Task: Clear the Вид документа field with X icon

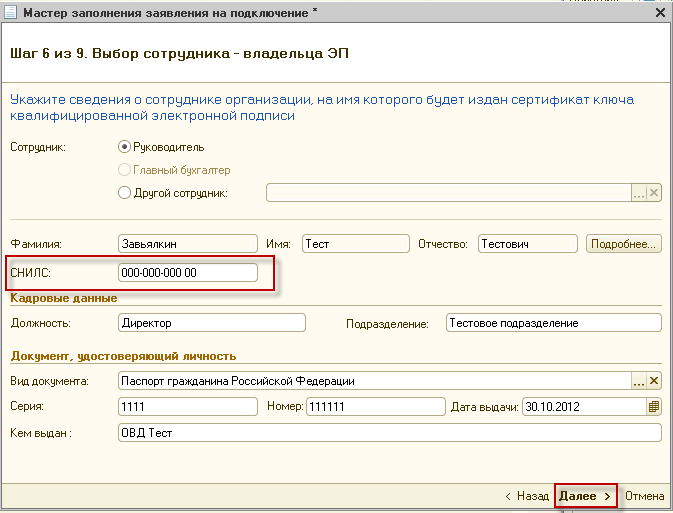Action: click(654, 381)
